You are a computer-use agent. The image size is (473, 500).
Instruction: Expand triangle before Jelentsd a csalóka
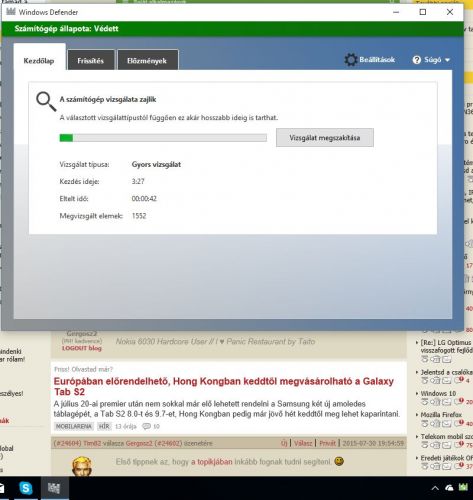(x=417, y=372)
